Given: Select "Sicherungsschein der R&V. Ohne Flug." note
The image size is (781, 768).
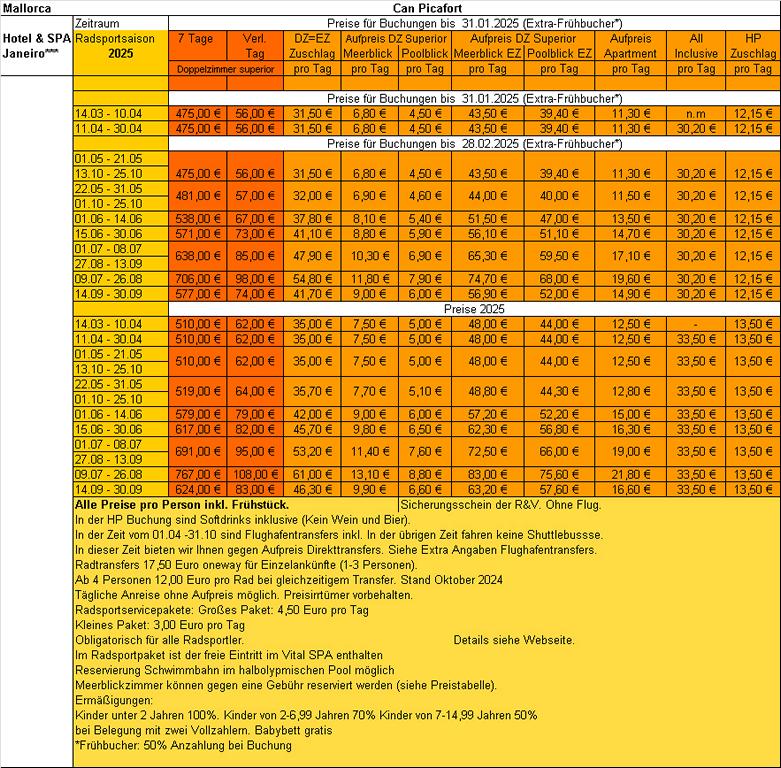Looking at the screenshot, I should tap(501, 505).
